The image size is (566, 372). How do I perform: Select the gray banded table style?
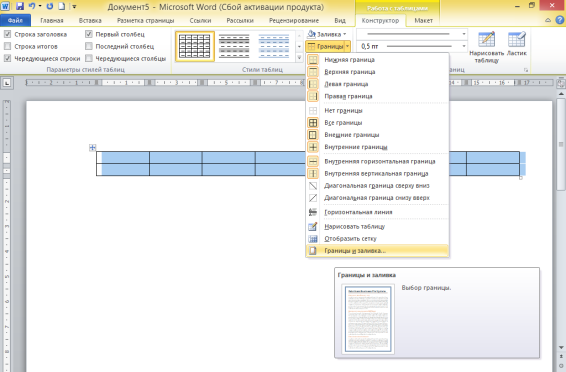coord(234,46)
